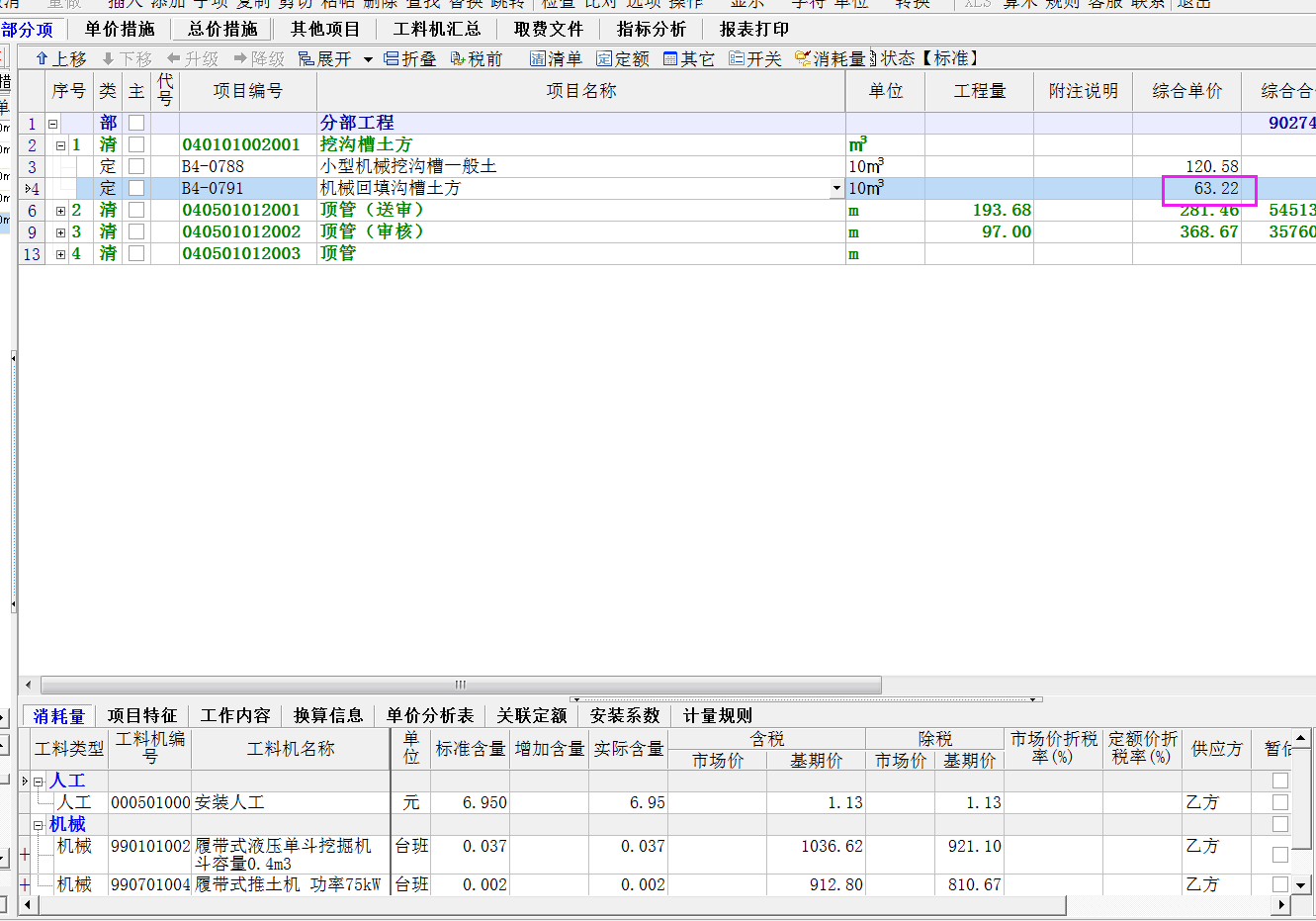1316x921 pixels.
Task: Click the 降级 demote-level toolbar icon
Action: [x=240, y=59]
